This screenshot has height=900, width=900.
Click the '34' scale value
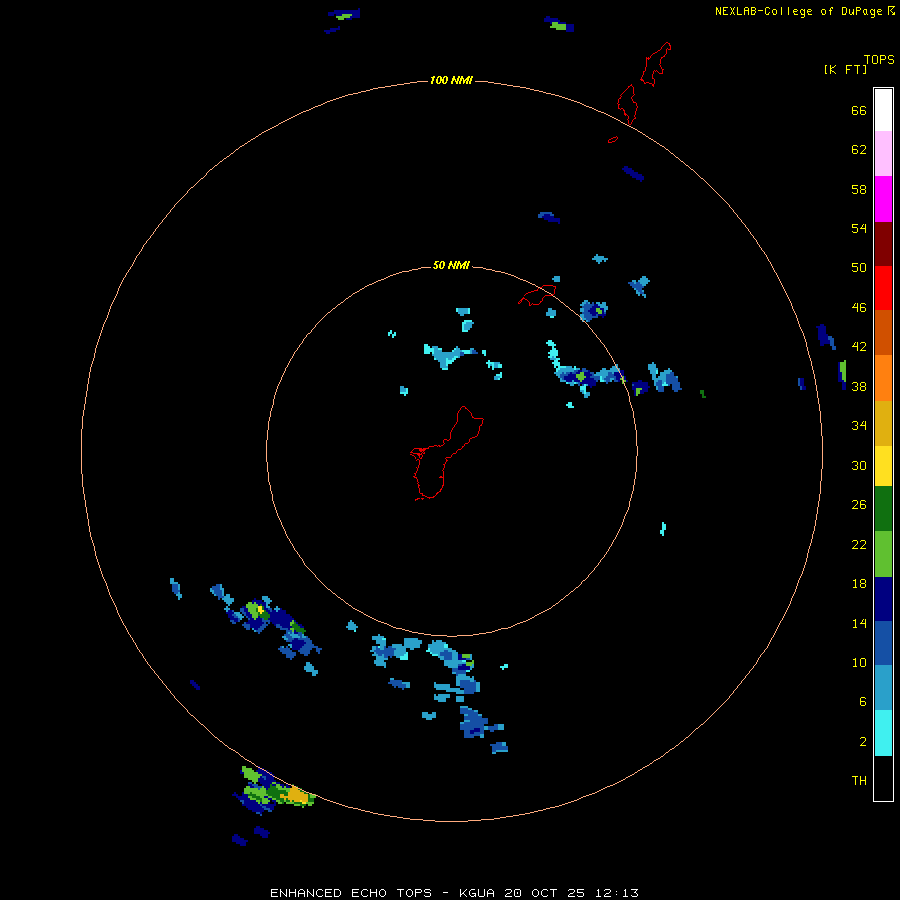(859, 426)
